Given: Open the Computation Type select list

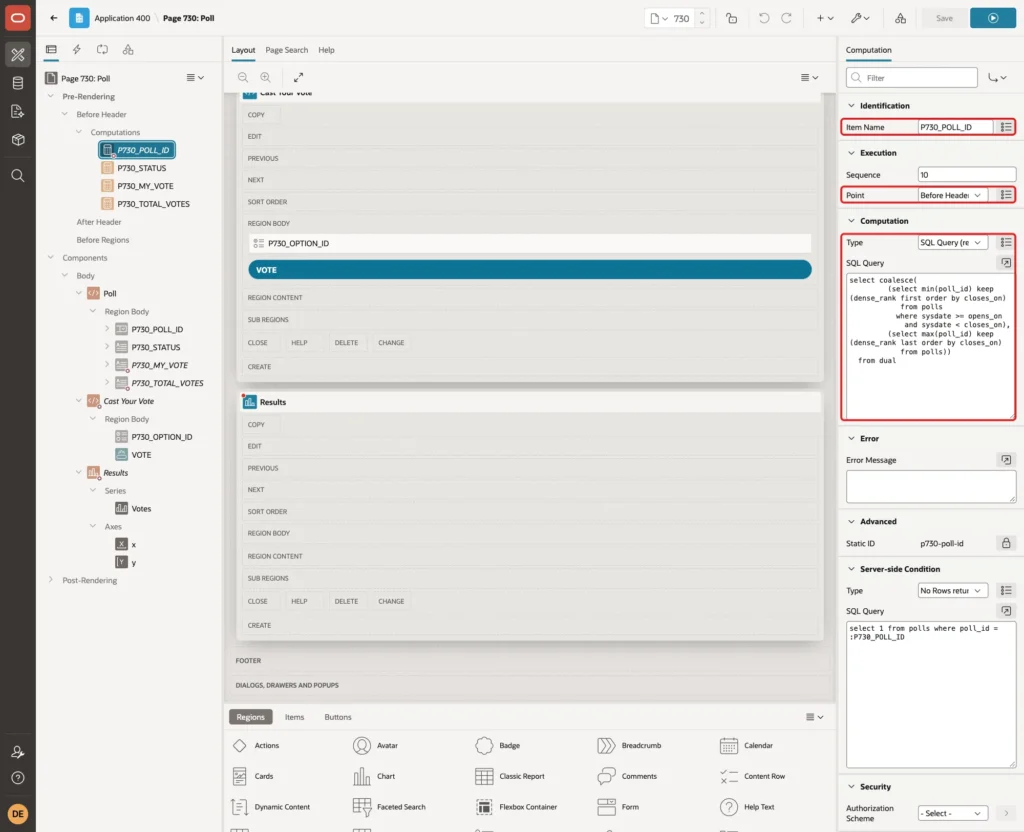Looking at the screenshot, I should pos(952,242).
